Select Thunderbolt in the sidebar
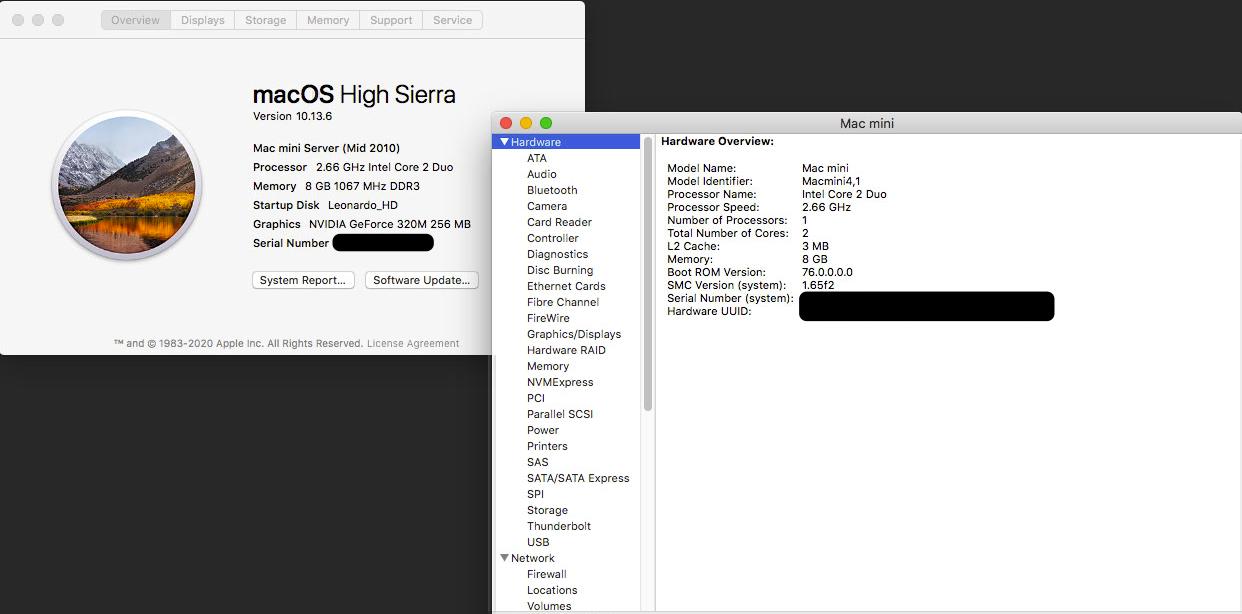This screenshot has width=1242, height=614. click(x=559, y=526)
